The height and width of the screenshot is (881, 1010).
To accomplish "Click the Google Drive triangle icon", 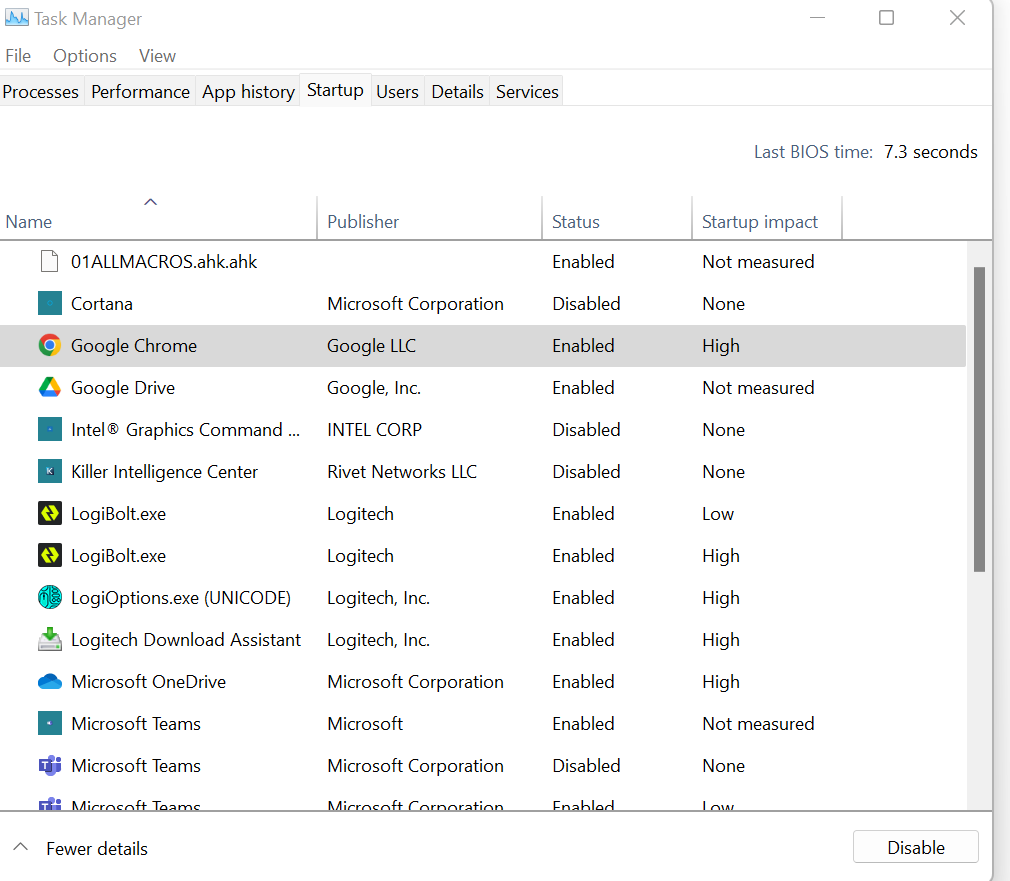I will [50, 387].
